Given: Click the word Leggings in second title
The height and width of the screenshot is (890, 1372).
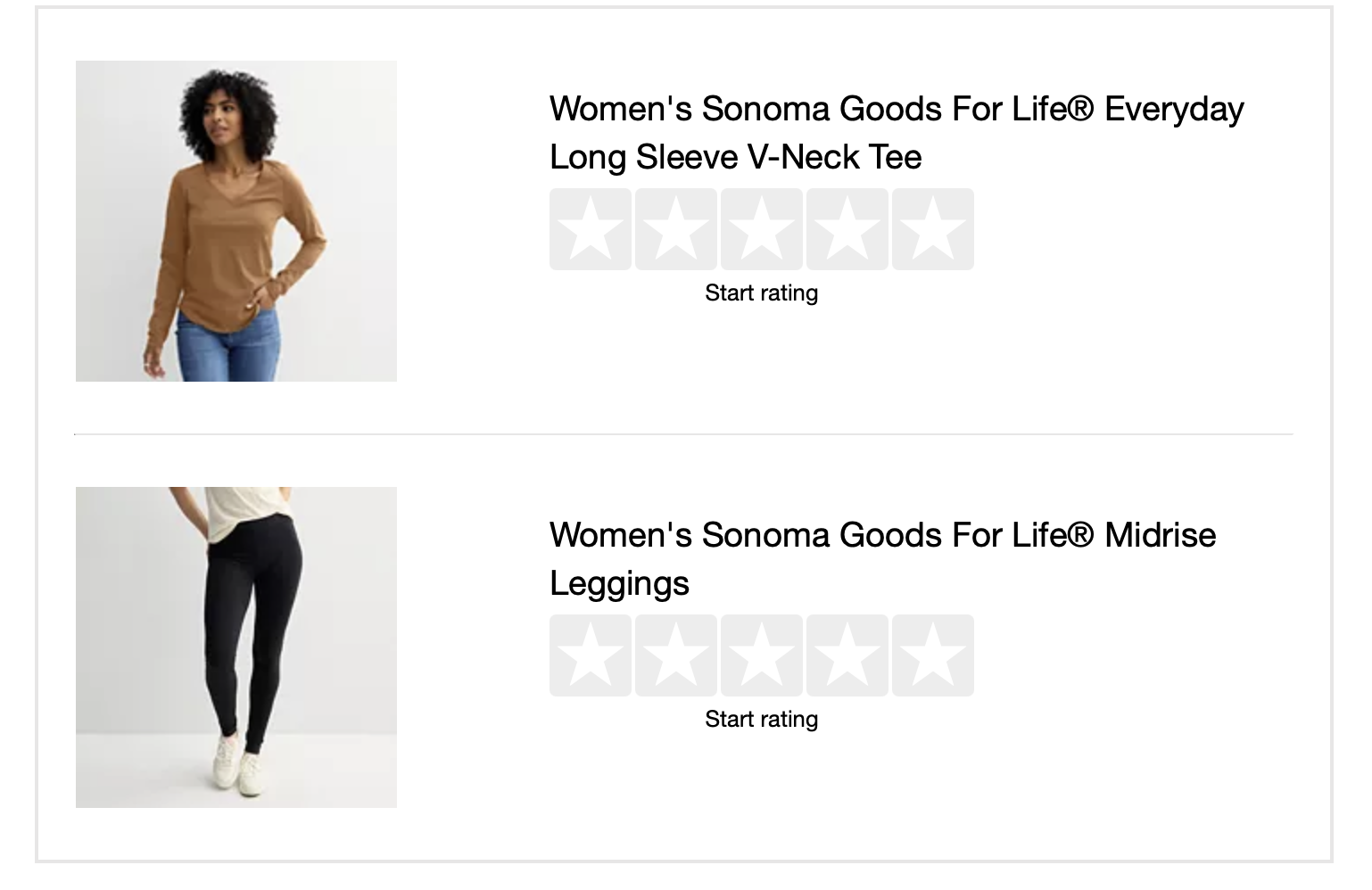Looking at the screenshot, I should (x=619, y=584).
